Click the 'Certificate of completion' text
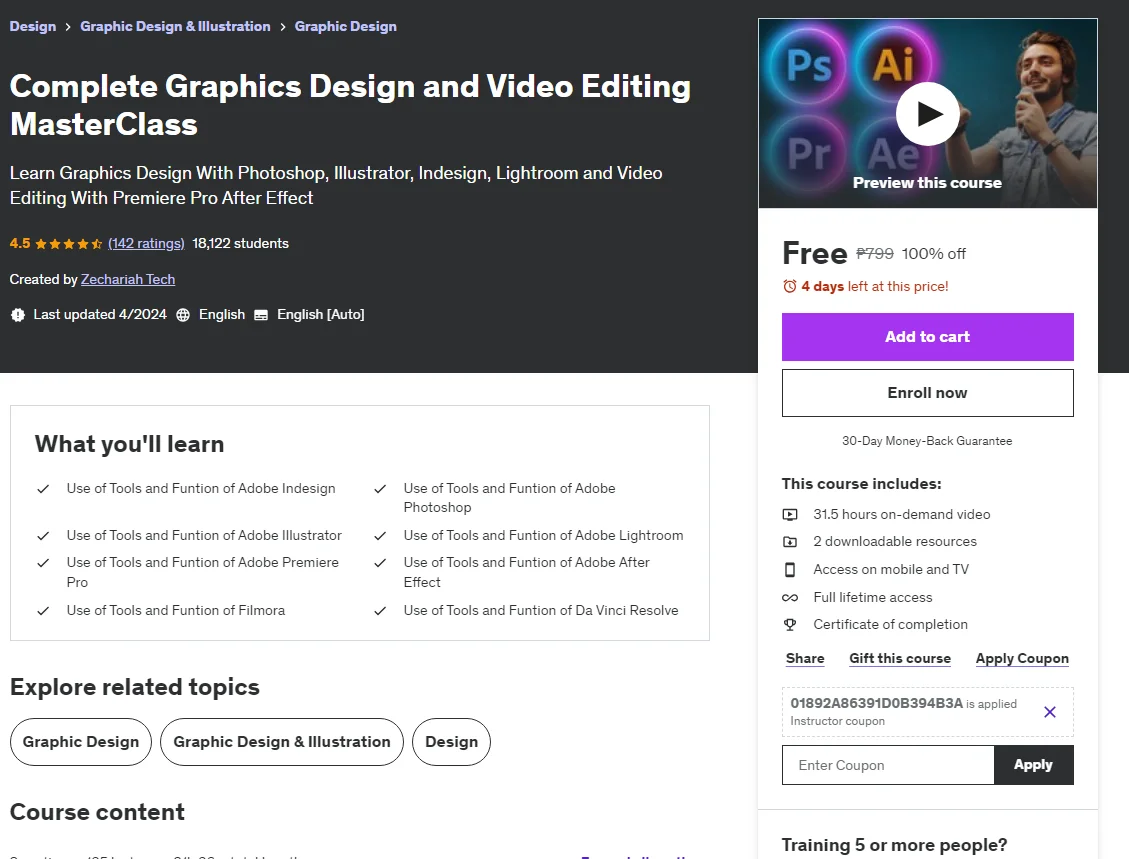Screen dimensions: 1129x859 (891, 624)
